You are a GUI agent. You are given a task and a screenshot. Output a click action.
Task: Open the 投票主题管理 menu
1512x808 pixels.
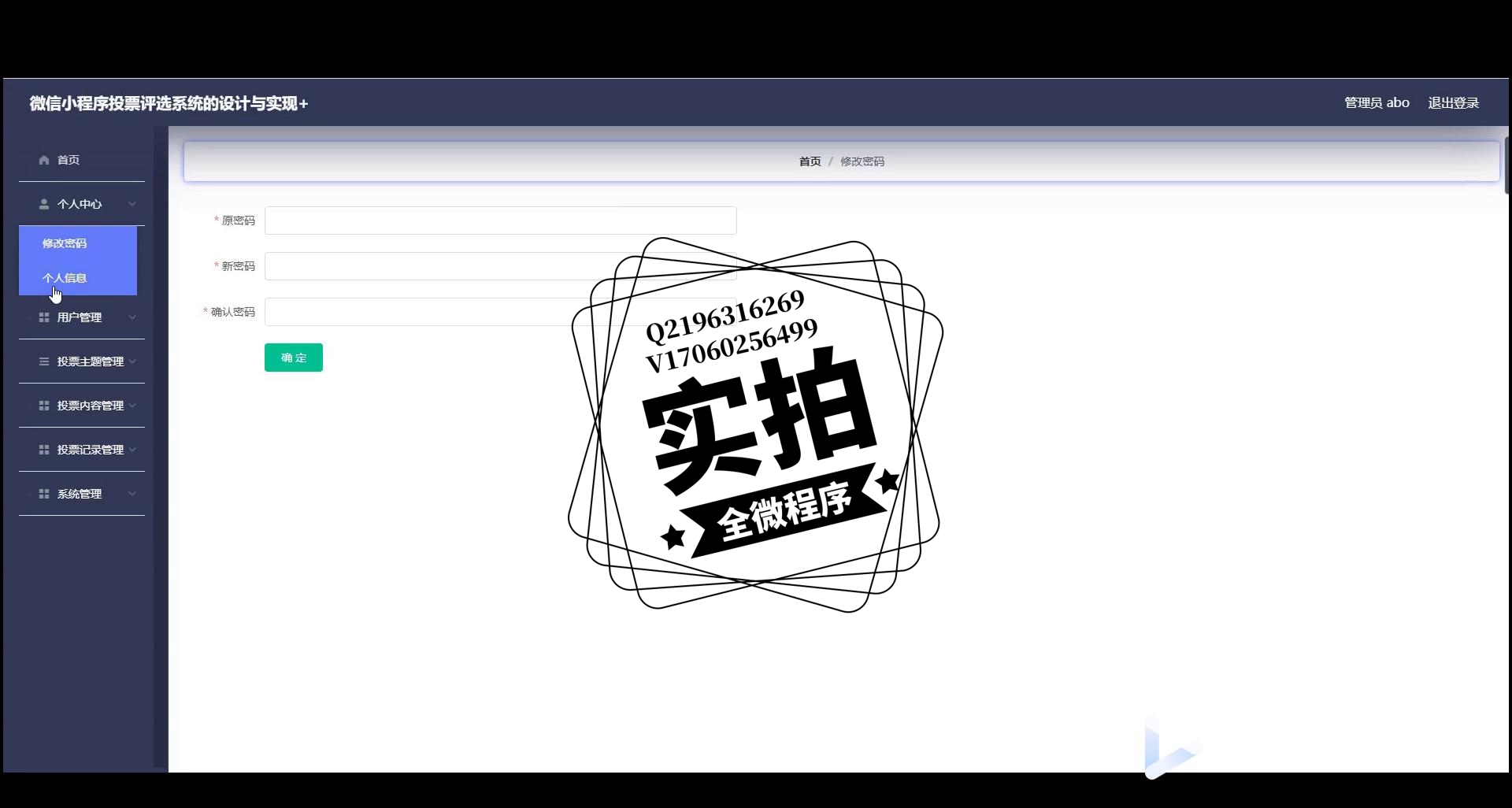click(82, 361)
